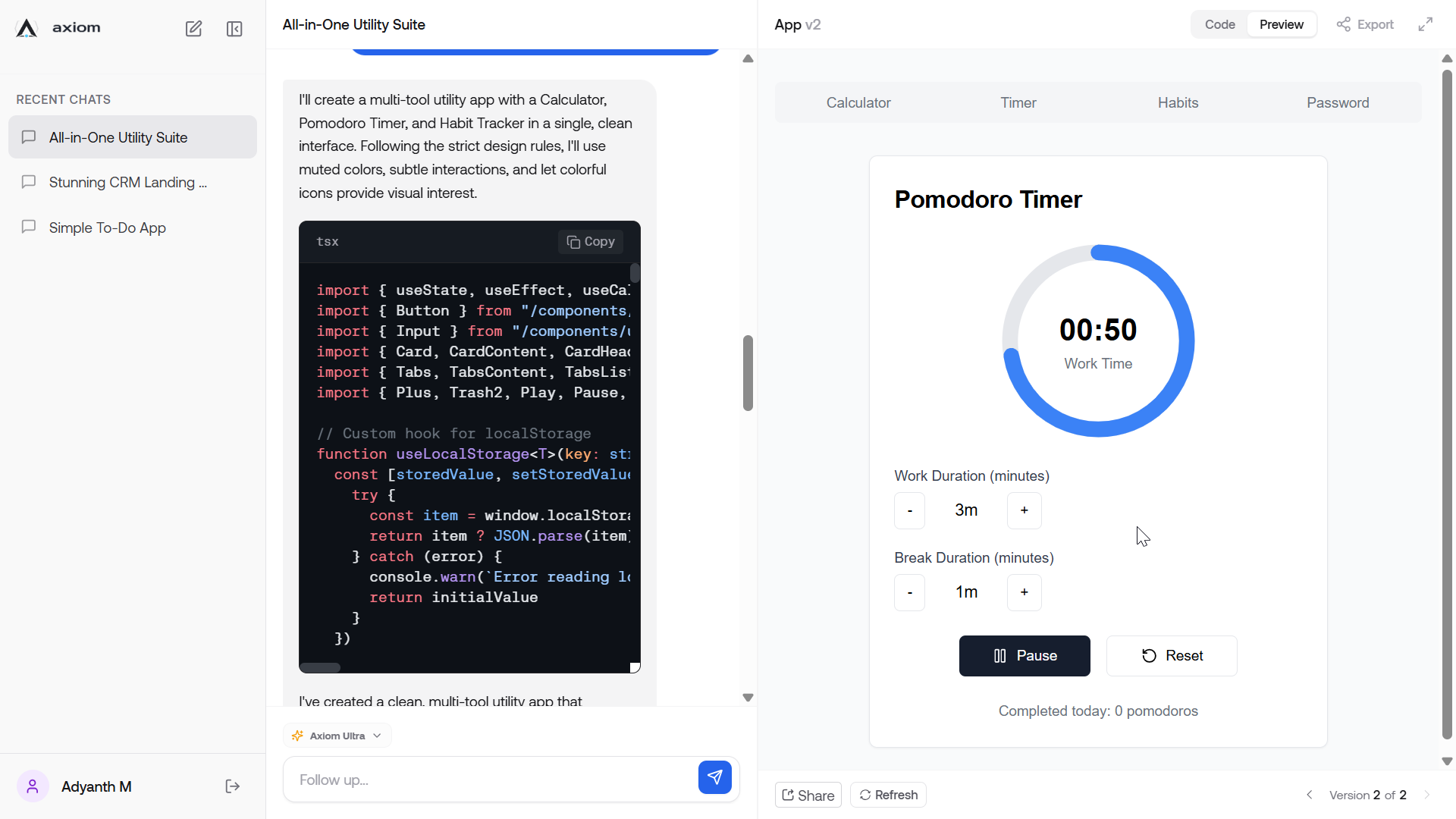Increase work duration with plus button
This screenshot has height=819, width=1456.
[1024, 510]
